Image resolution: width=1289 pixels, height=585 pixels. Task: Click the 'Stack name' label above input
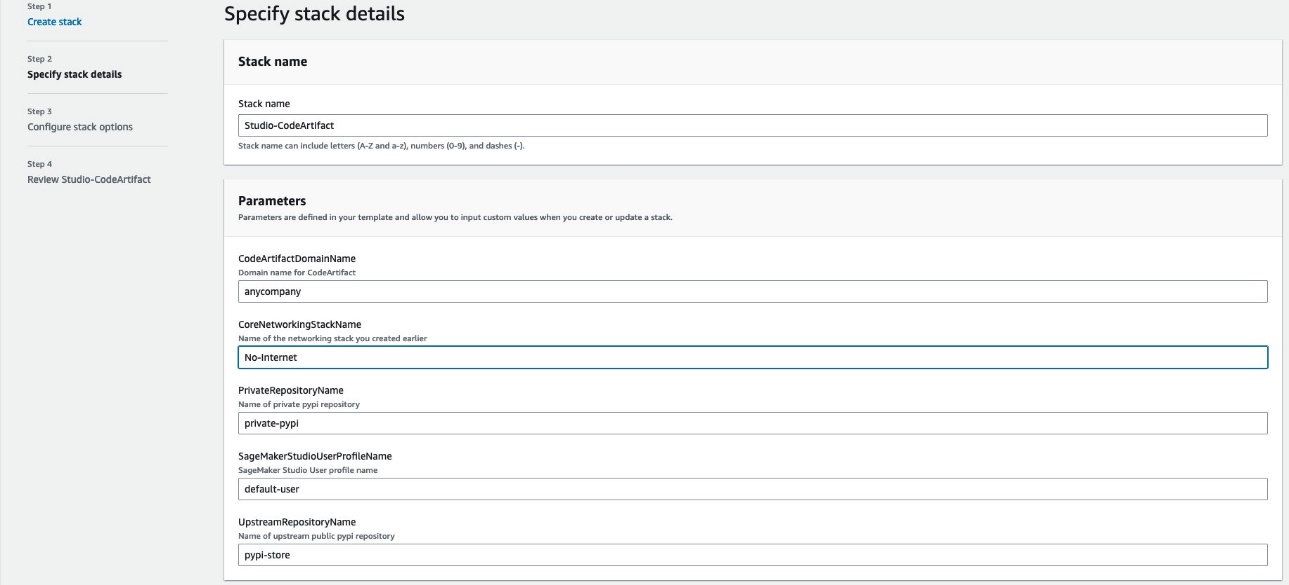point(264,103)
